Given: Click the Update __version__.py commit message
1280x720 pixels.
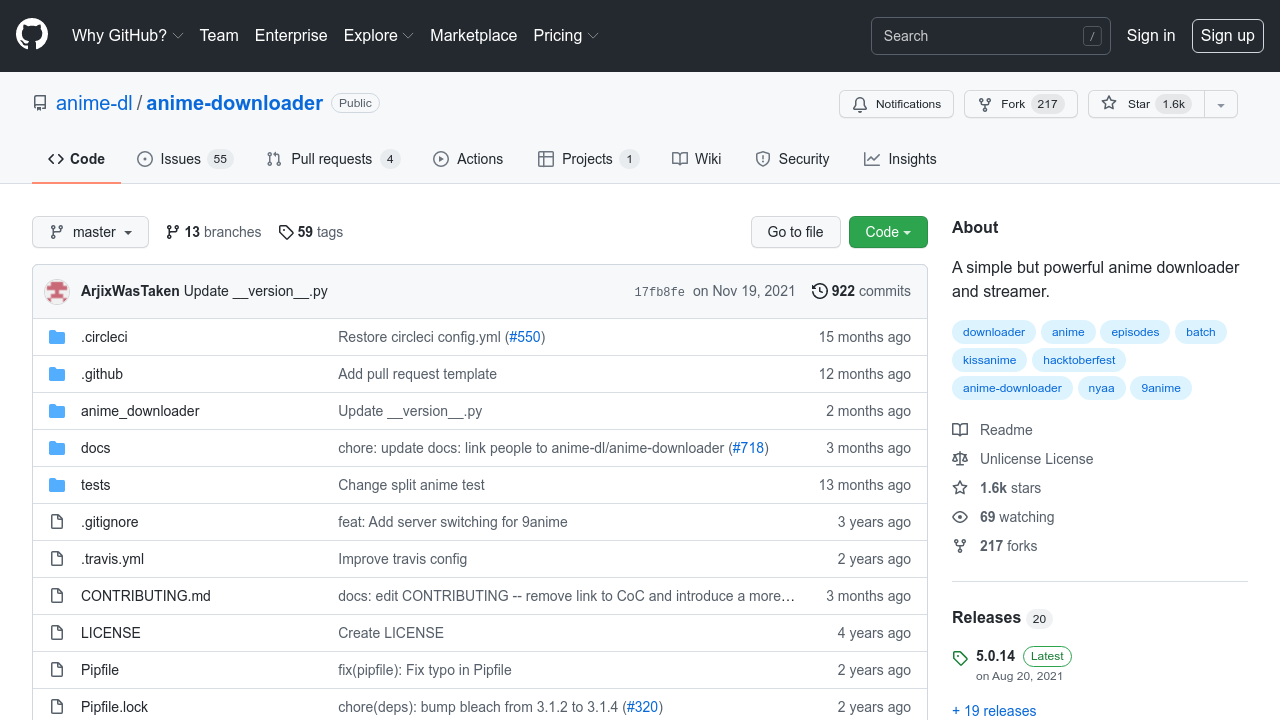Looking at the screenshot, I should click(x=256, y=291).
